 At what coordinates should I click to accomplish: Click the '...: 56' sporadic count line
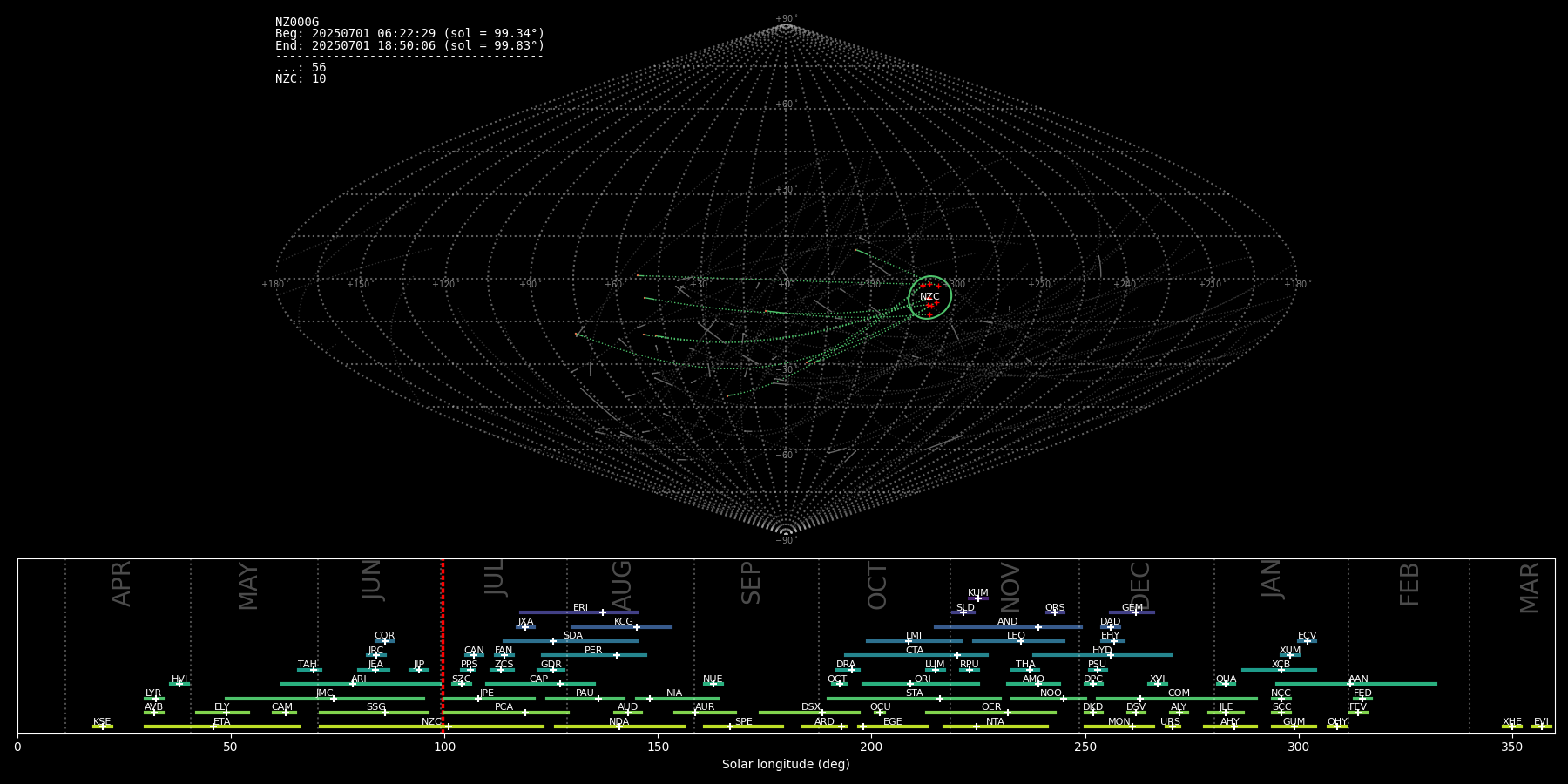(301, 67)
